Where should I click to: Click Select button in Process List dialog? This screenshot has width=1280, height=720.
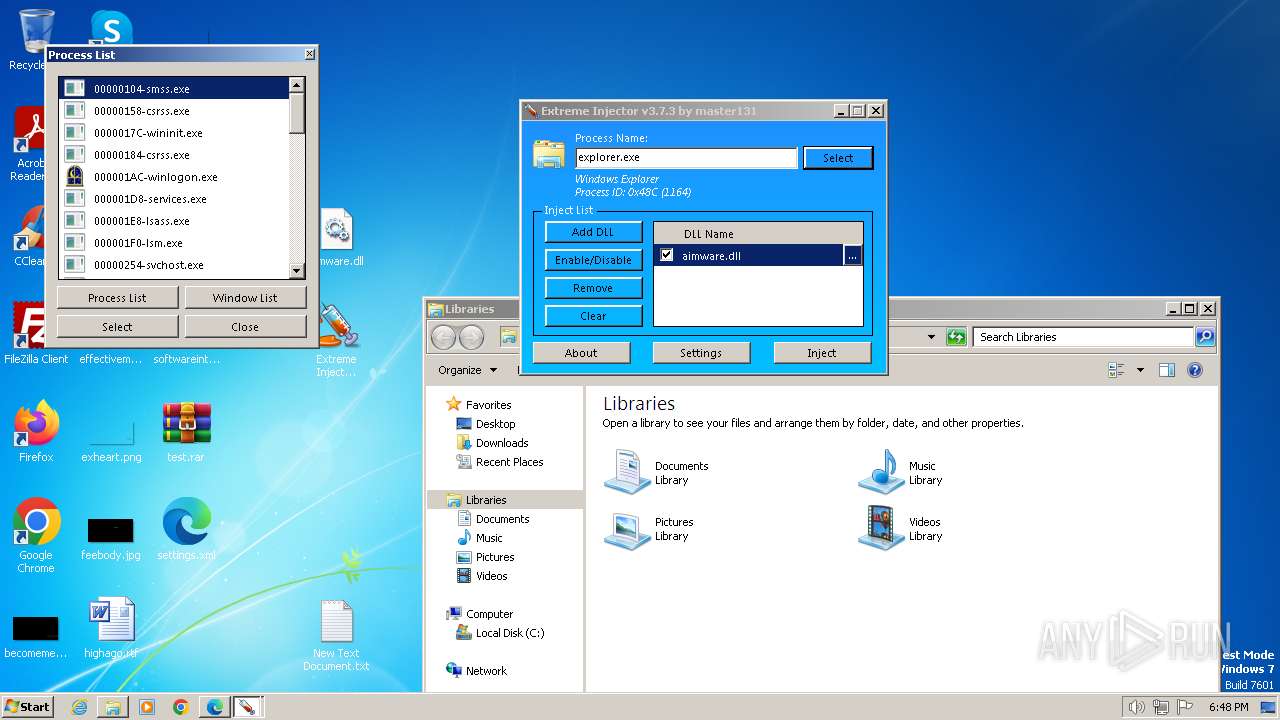point(117,327)
